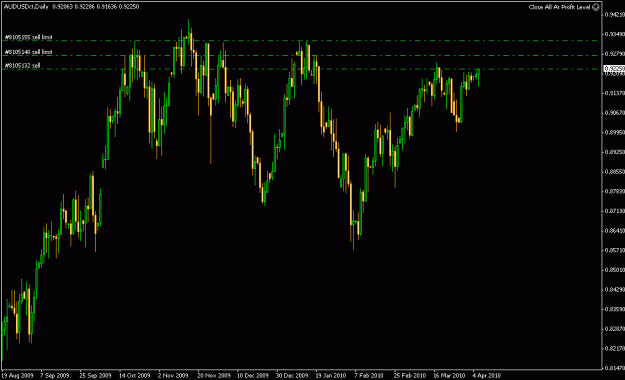Select the '#8105132 sell' order label
625x380 pixels.
point(22,65)
